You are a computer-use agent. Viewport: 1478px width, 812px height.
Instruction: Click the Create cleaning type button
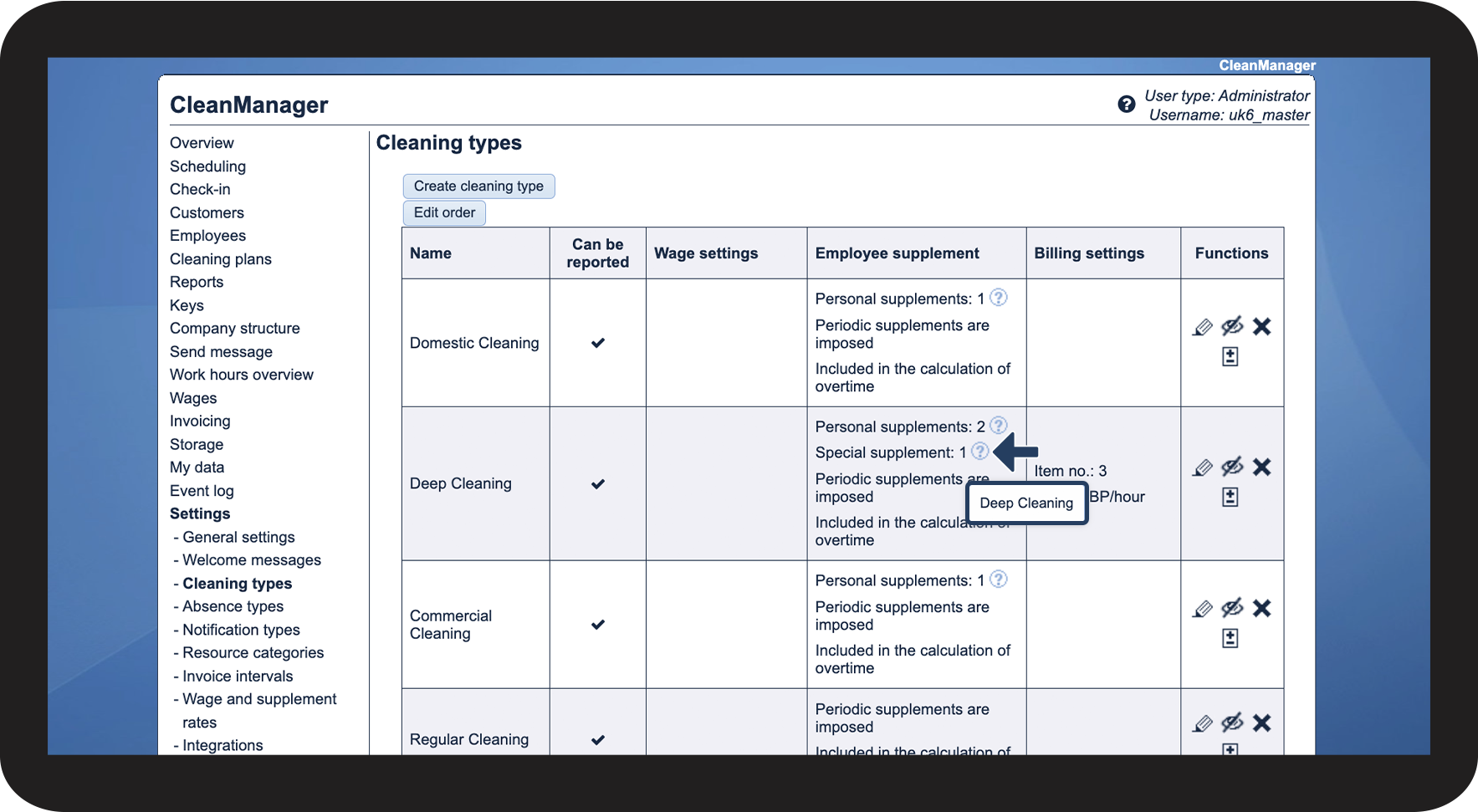[478, 186]
